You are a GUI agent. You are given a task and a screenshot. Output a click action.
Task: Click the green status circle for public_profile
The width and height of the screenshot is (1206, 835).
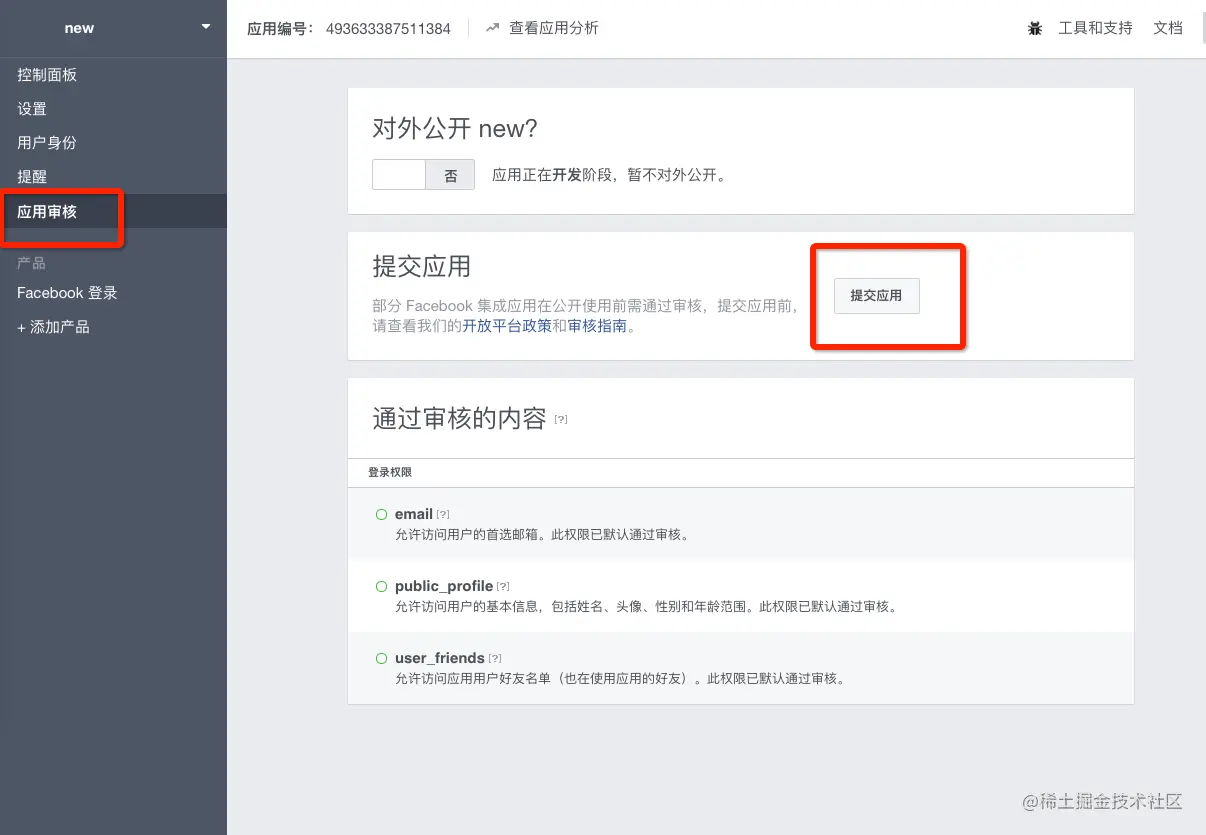(381, 586)
